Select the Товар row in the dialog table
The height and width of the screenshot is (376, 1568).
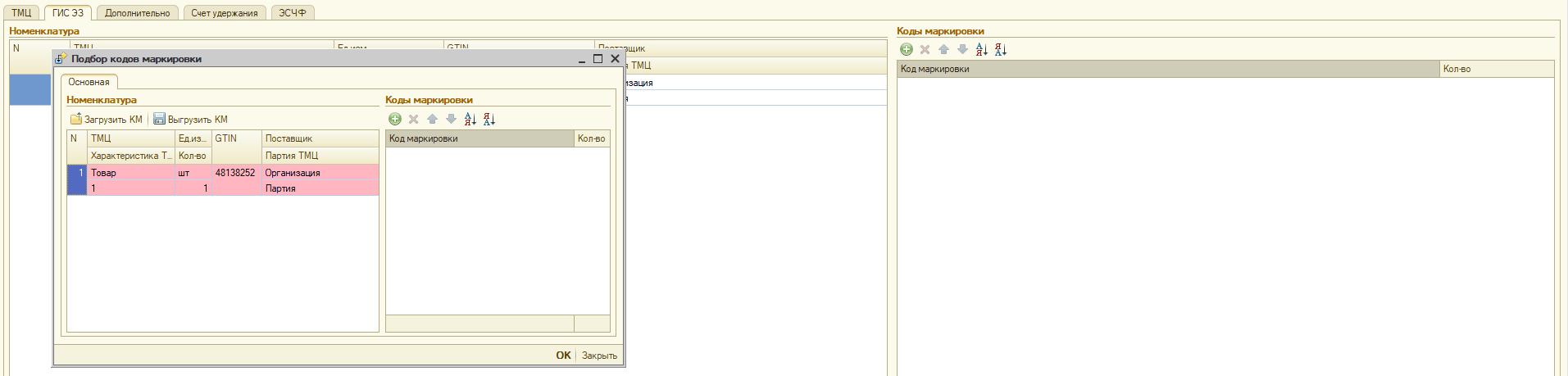pyautogui.click(x=131, y=173)
